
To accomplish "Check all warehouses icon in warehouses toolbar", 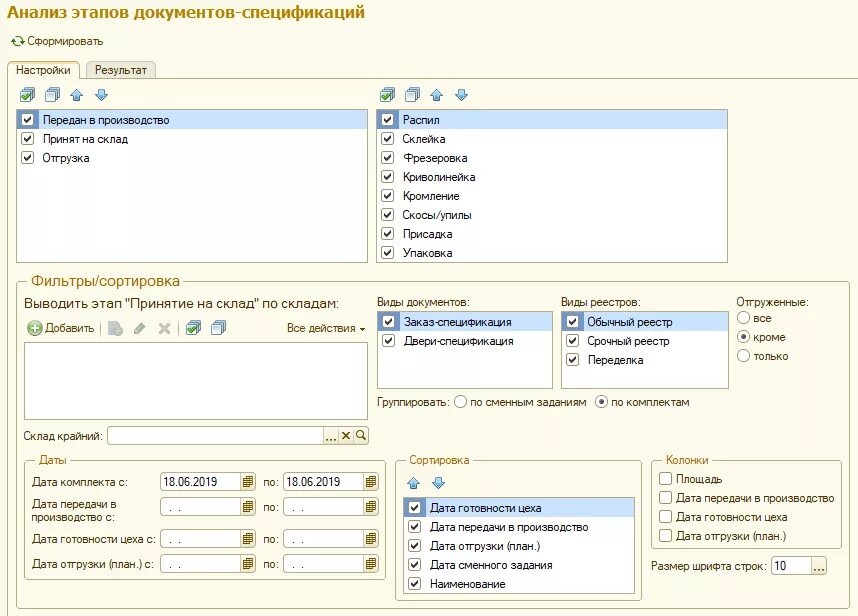I will tap(193, 328).
